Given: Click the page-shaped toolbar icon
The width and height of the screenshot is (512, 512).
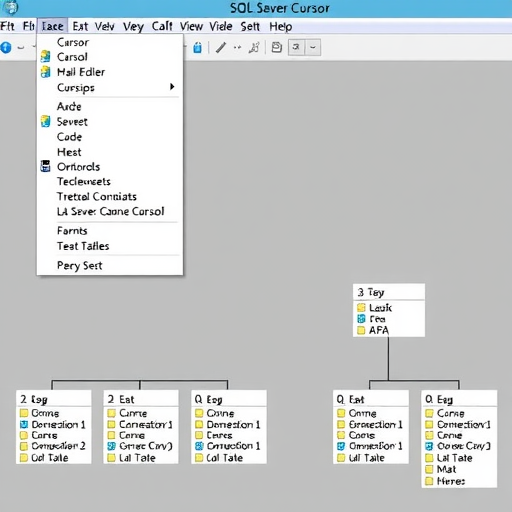Looking at the screenshot, I should pyautogui.click(x=276, y=47).
